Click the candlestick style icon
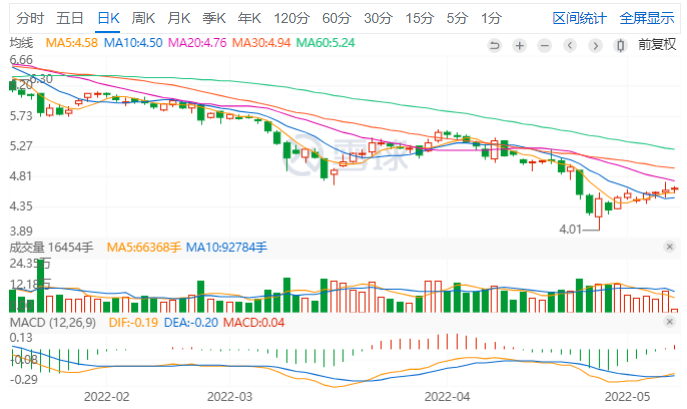This screenshot has width=687, height=409. coord(620,45)
